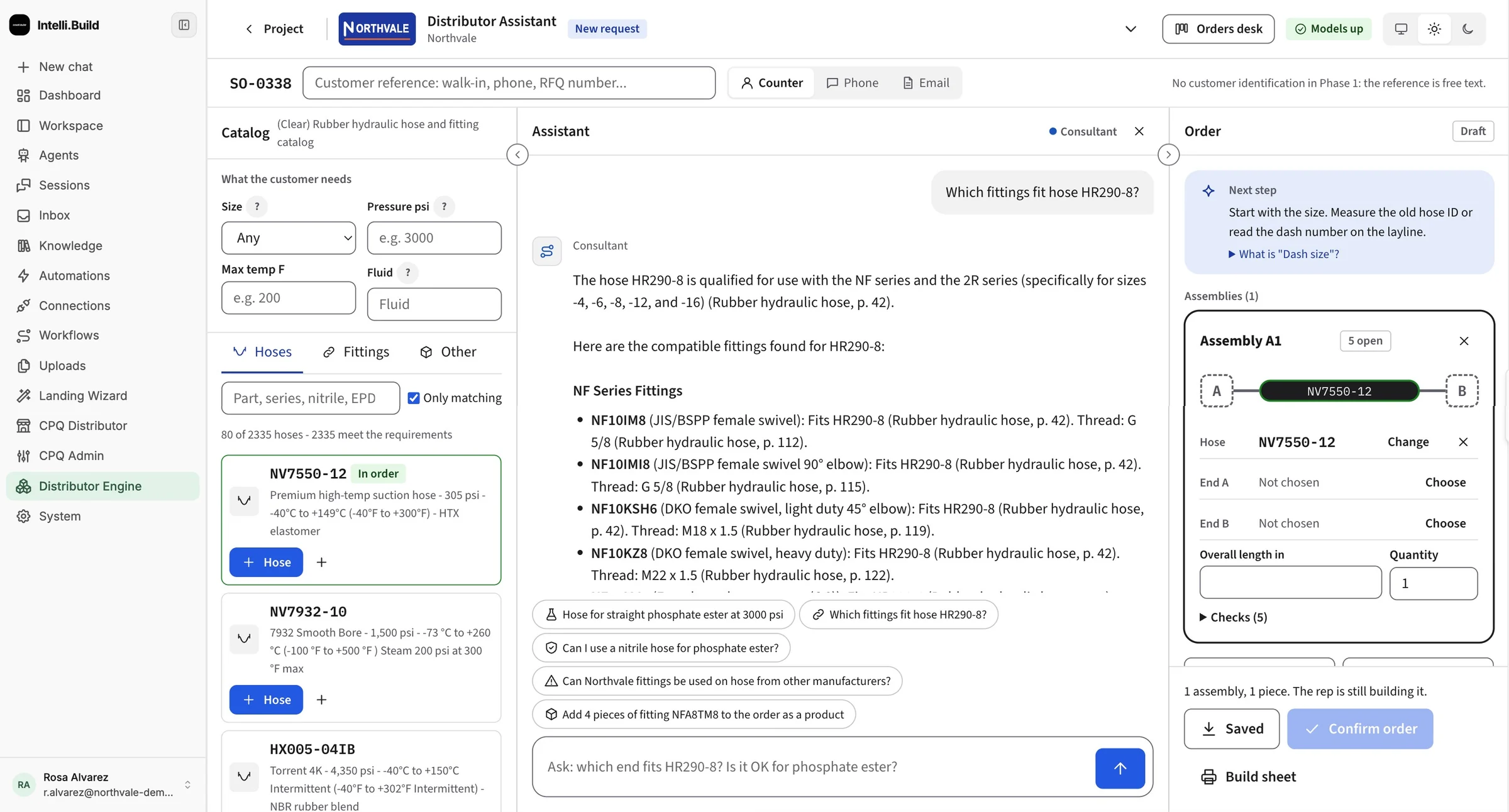Collapse the sidebar panel icon
This screenshot has height=812, width=1509.
(x=184, y=25)
